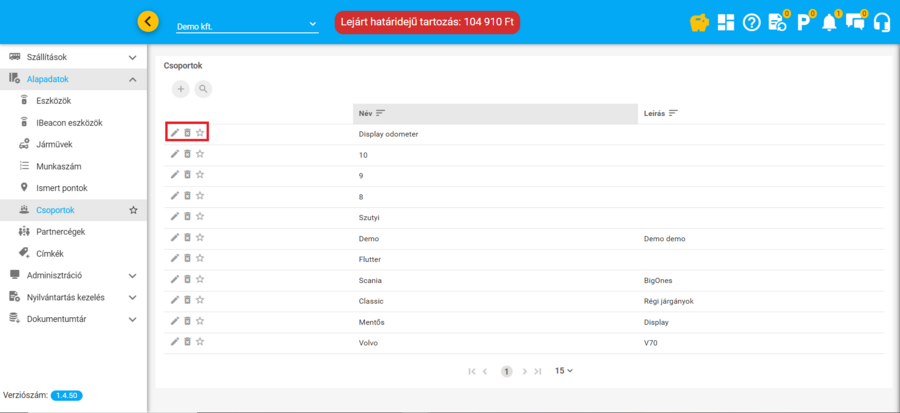Expand the Adminisztráció section

[133, 275]
